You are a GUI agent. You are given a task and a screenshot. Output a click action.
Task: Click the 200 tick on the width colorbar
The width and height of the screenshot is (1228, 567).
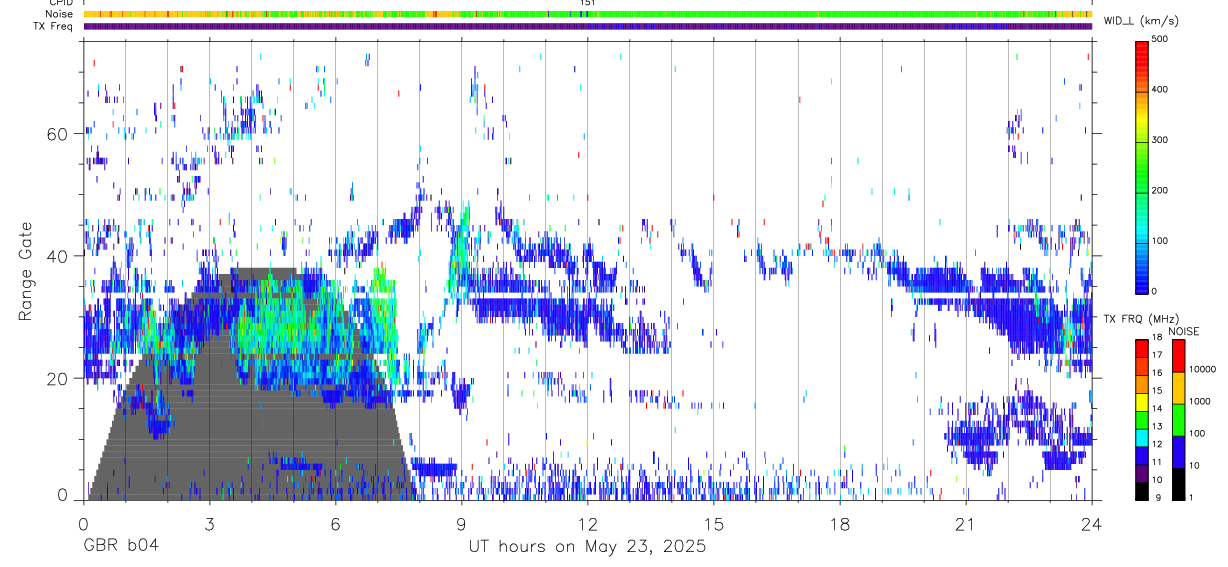click(x=1160, y=190)
